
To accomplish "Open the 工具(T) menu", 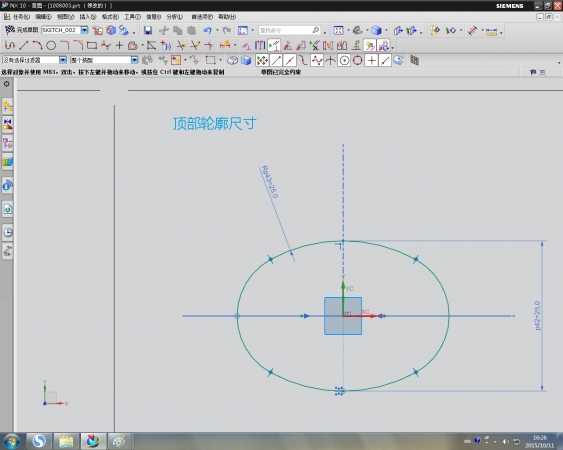I will (132, 17).
